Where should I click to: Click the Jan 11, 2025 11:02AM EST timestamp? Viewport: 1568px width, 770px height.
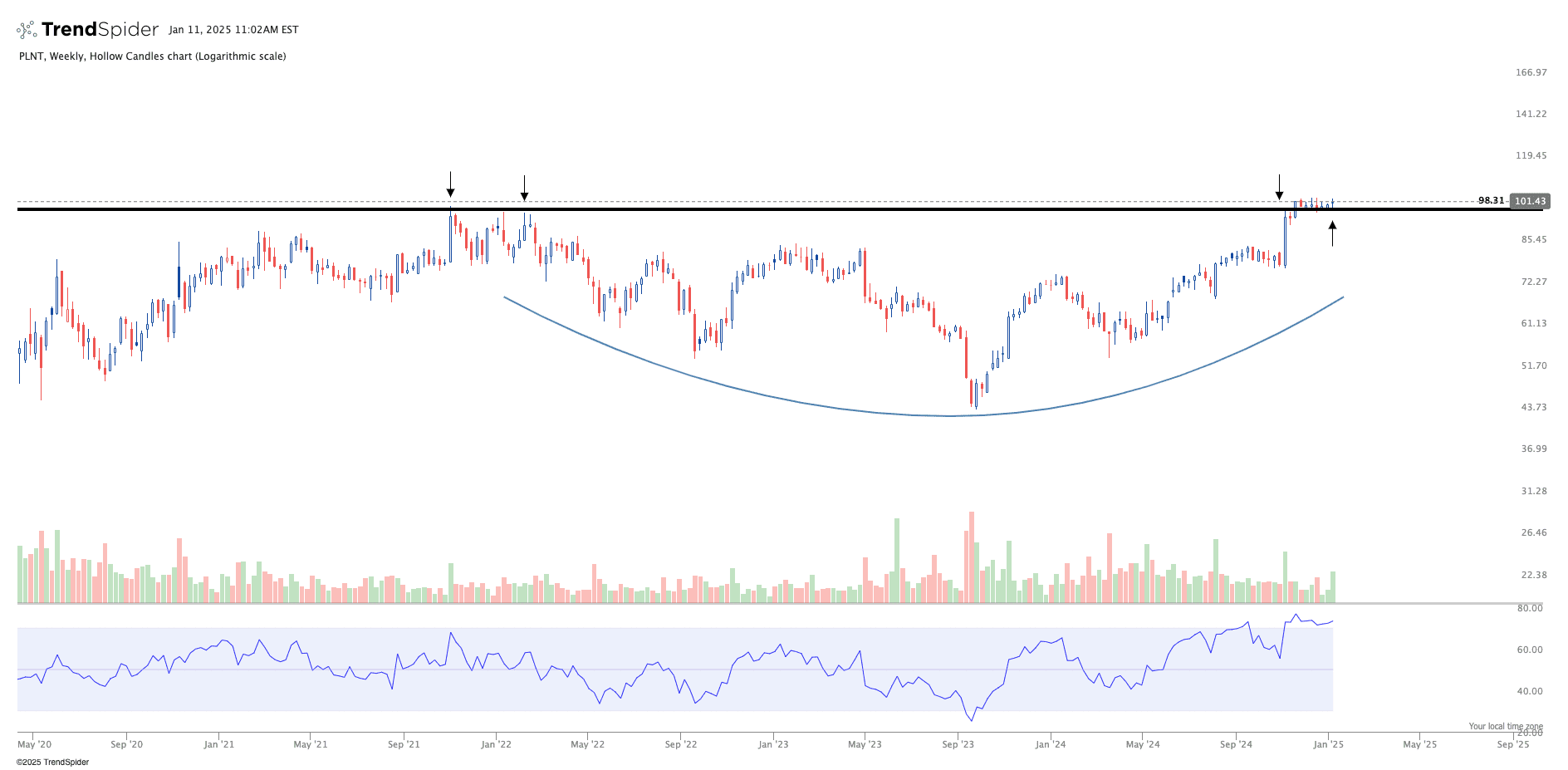[x=233, y=30]
